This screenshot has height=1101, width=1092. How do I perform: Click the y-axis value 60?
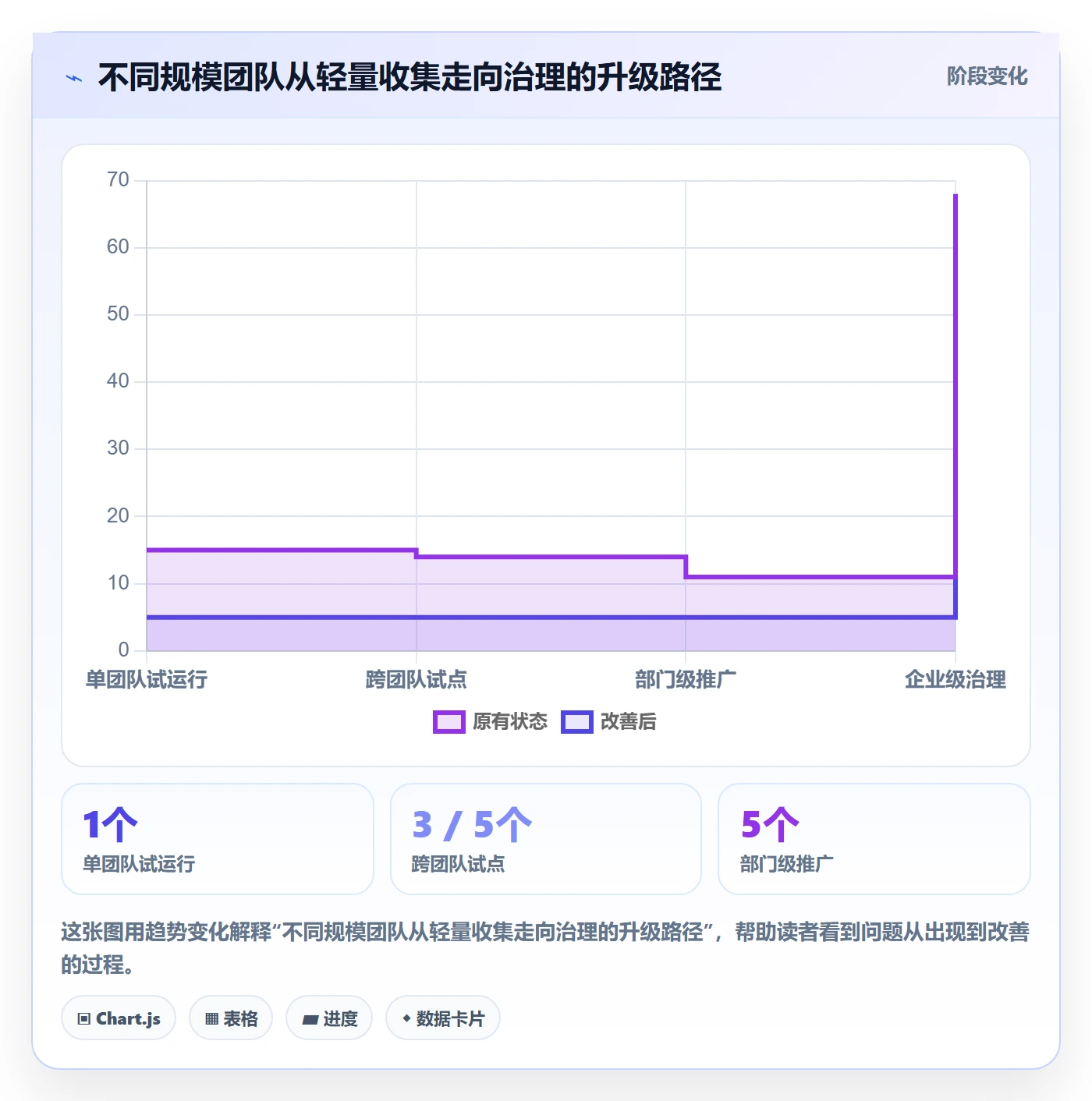[118, 247]
